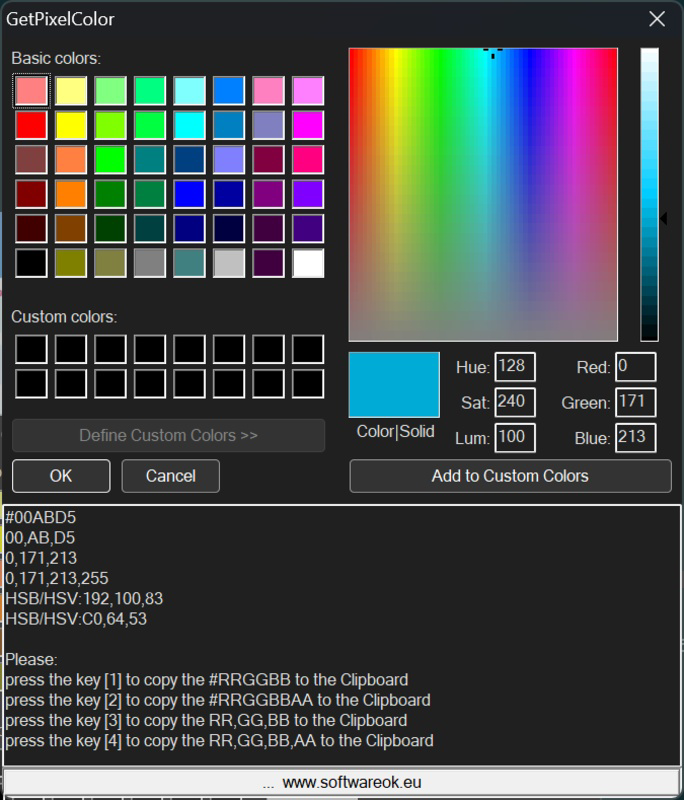This screenshot has width=684, height=800.
Task: Click the Red value field
Action: coord(636,366)
